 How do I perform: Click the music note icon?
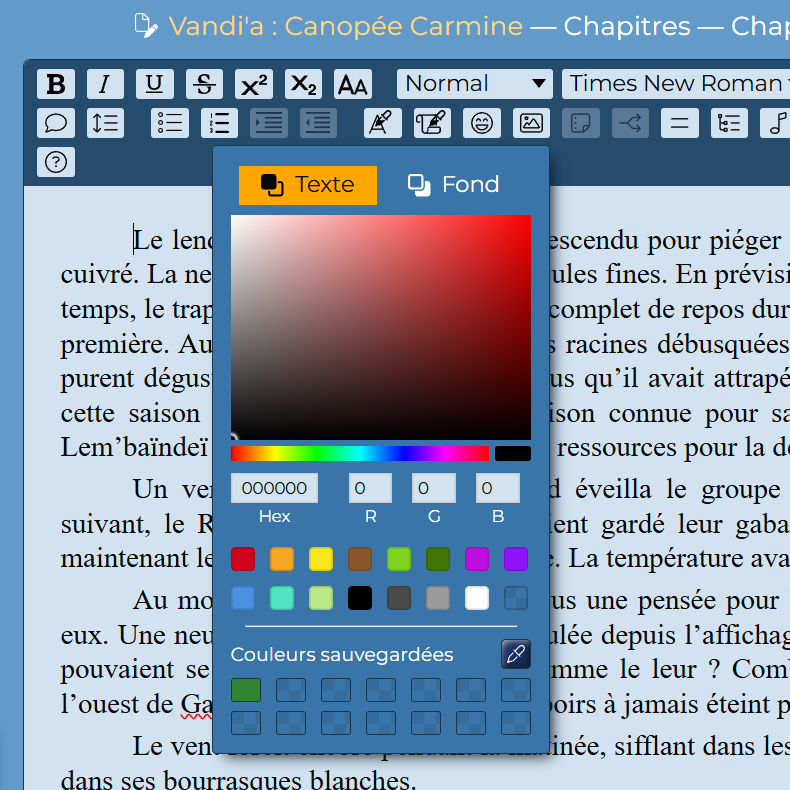click(776, 123)
